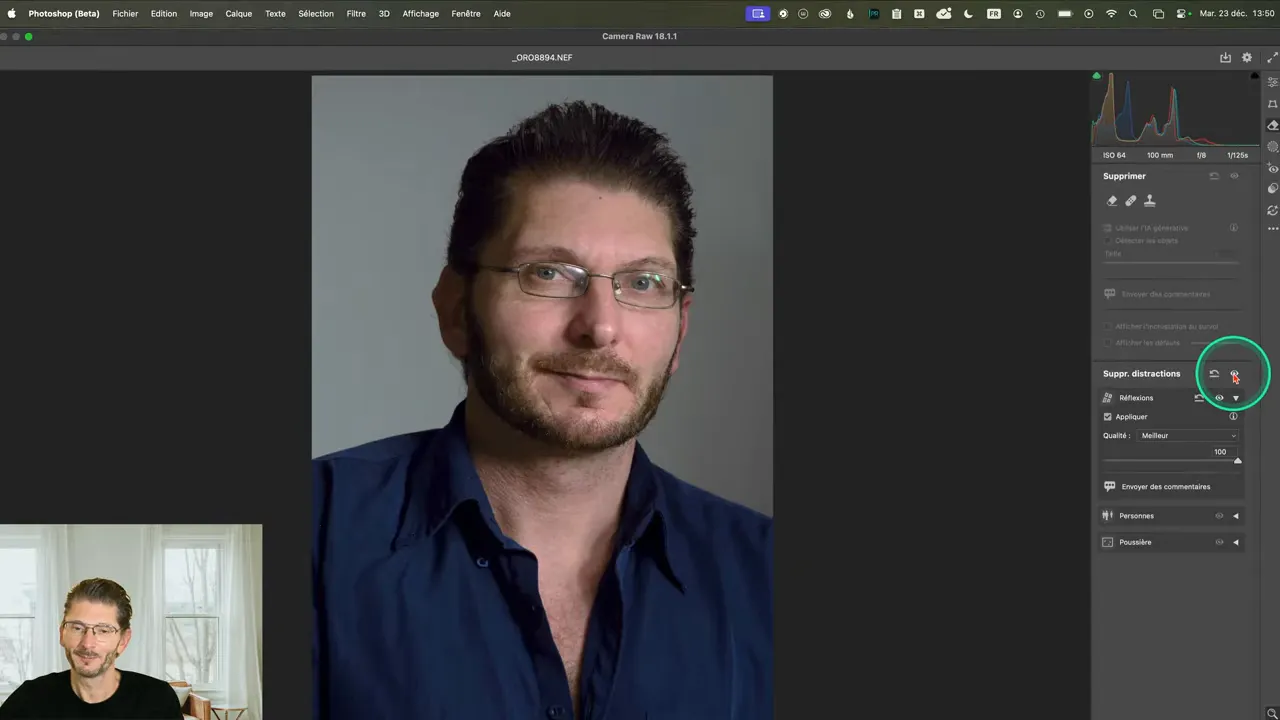Toggle the Personnes visibility eye
1280x720 pixels.
1219,515
